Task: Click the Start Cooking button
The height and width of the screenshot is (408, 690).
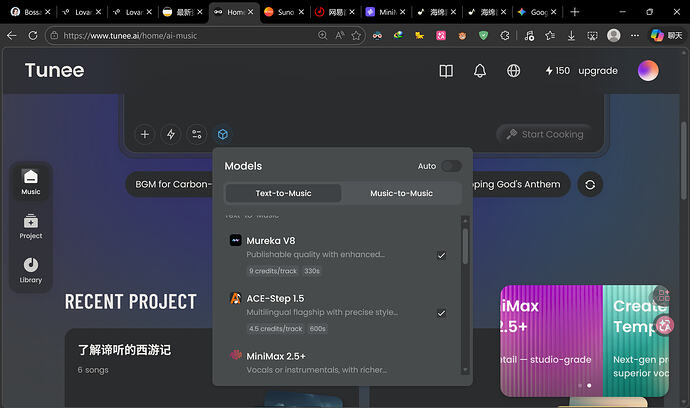Action: point(545,134)
